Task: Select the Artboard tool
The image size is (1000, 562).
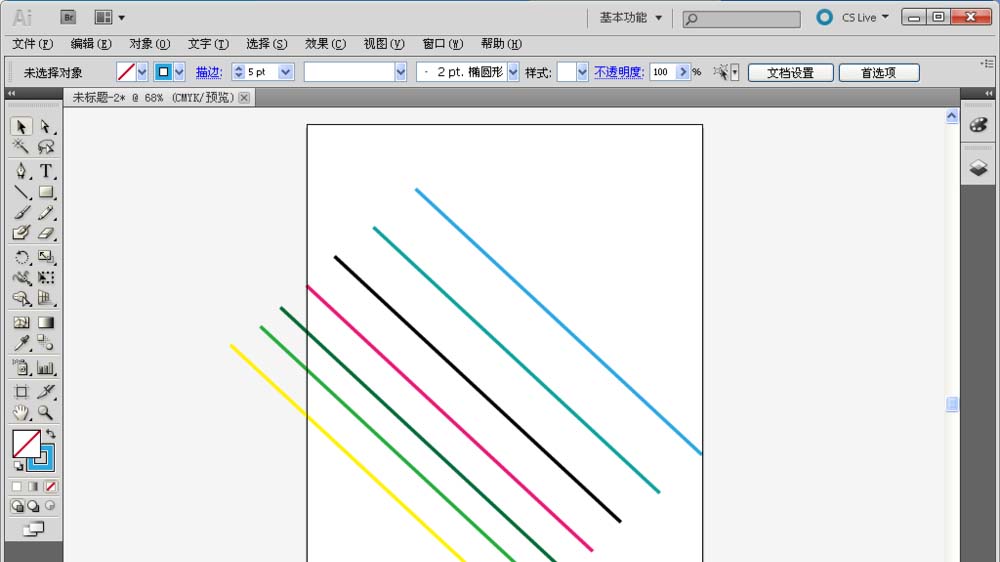Action: point(21,392)
